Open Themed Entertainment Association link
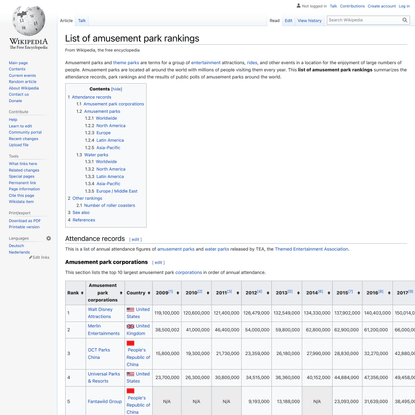The width and height of the screenshot is (415, 415). pos(311,249)
